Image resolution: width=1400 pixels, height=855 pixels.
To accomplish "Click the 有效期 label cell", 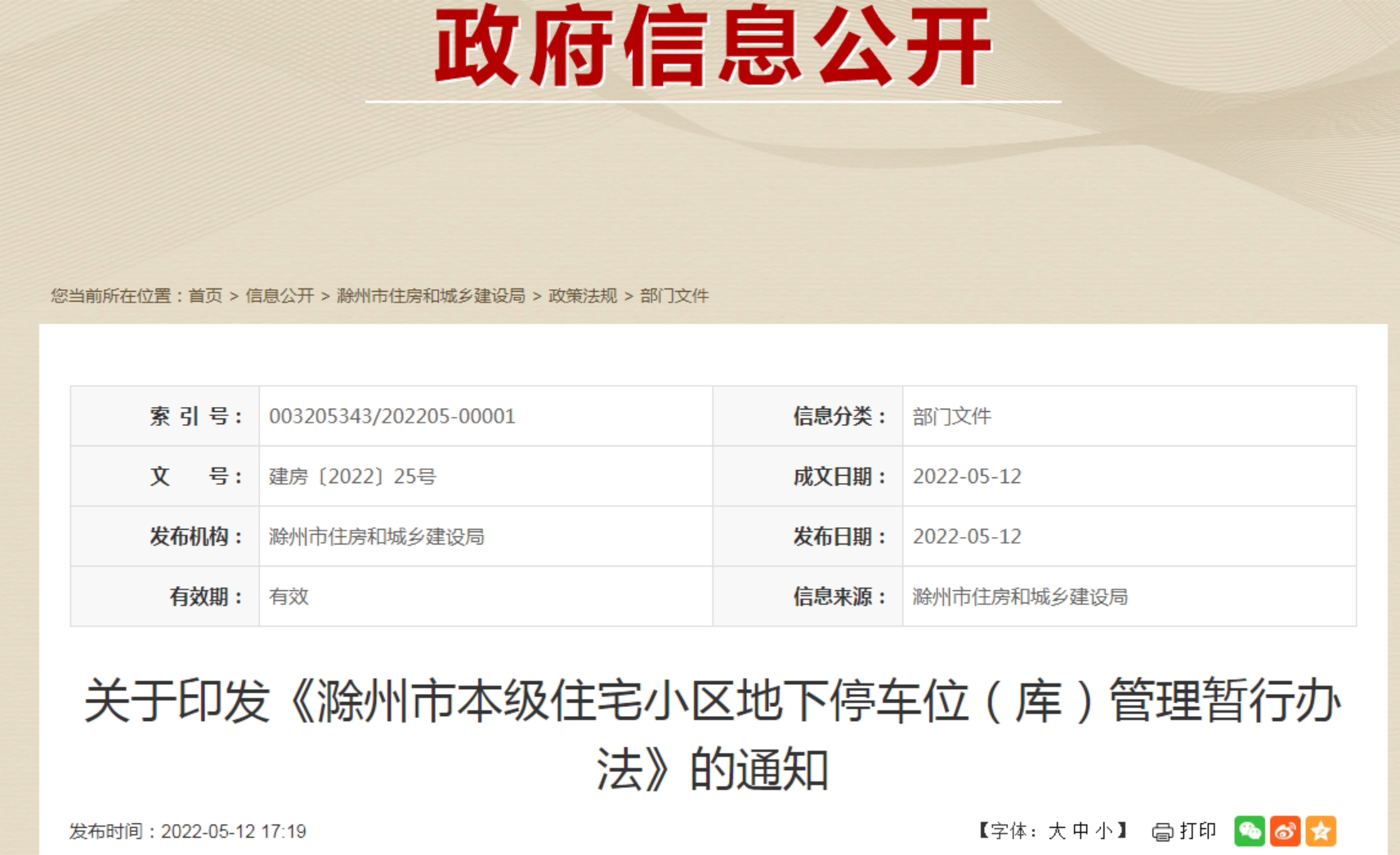I will (165, 597).
